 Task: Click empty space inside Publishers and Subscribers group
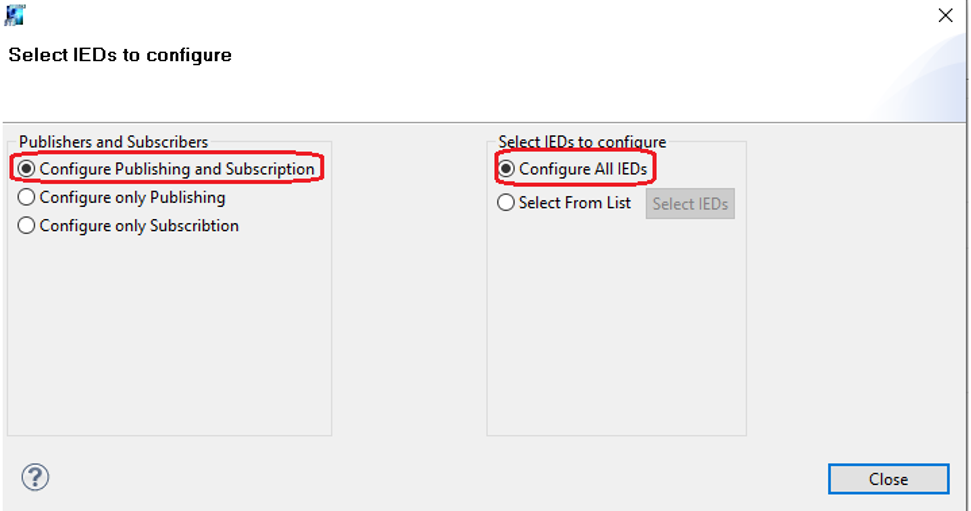pyautogui.click(x=170, y=340)
